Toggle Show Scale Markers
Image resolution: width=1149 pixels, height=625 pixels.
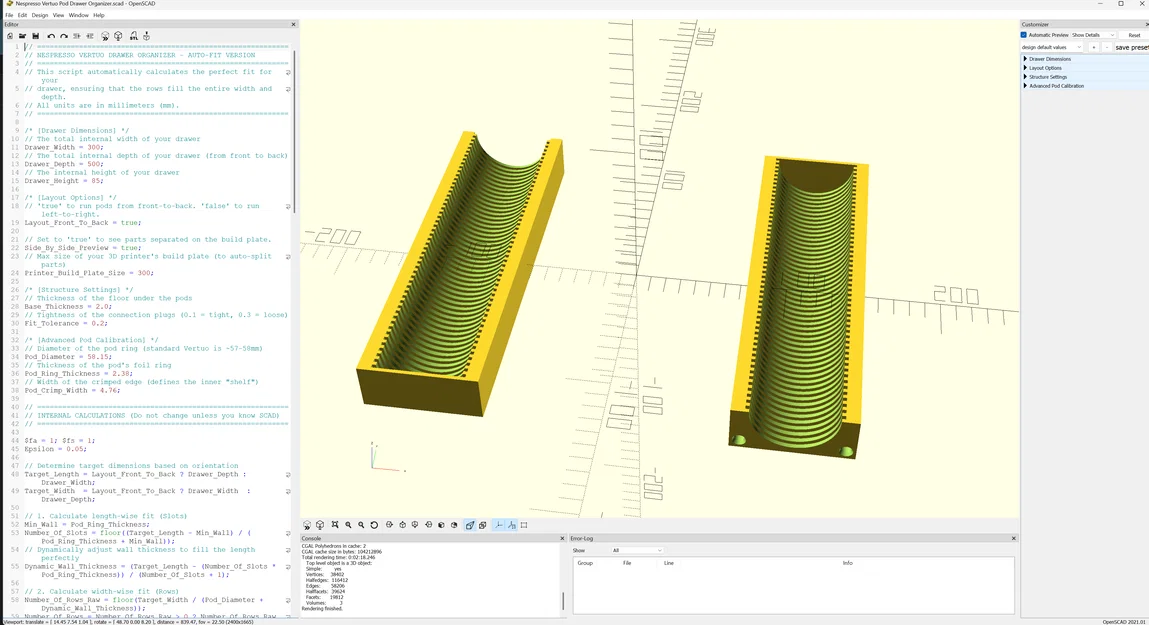(511, 525)
